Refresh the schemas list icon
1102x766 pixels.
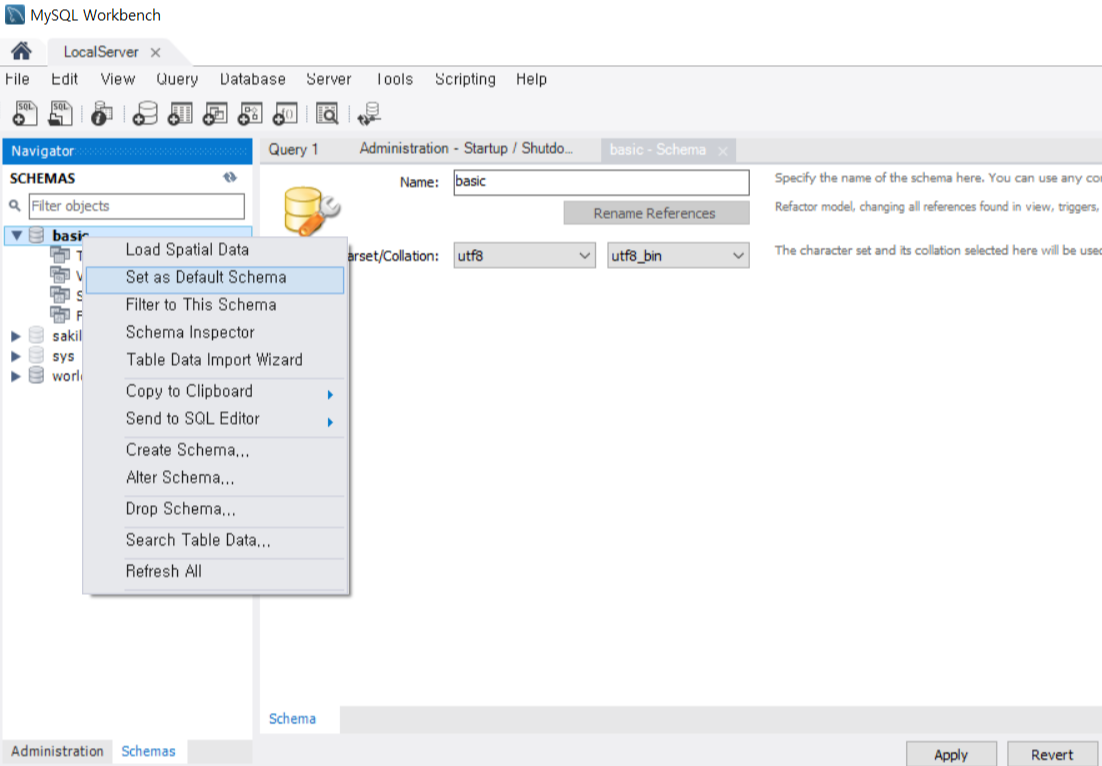pyautogui.click(x=230, y=178)
